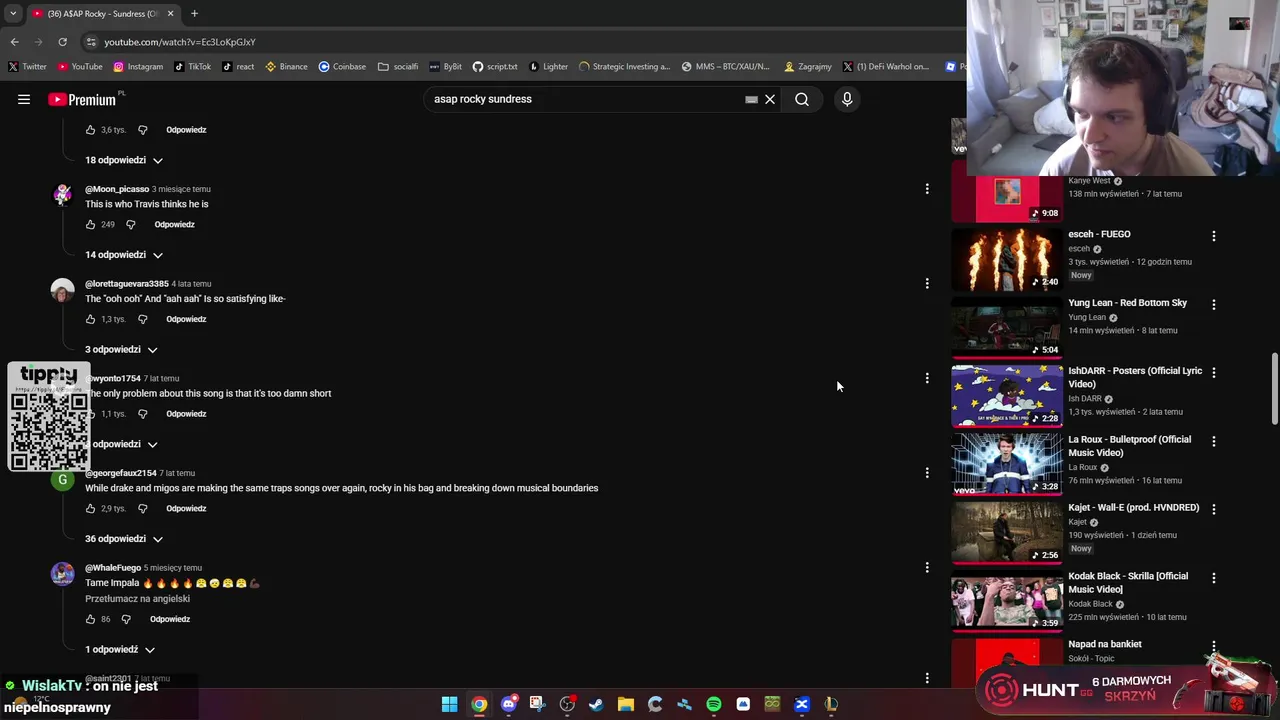Open Twitter bookmark
This screenshot has height=720, width=1280.
(x=27, y=67)
